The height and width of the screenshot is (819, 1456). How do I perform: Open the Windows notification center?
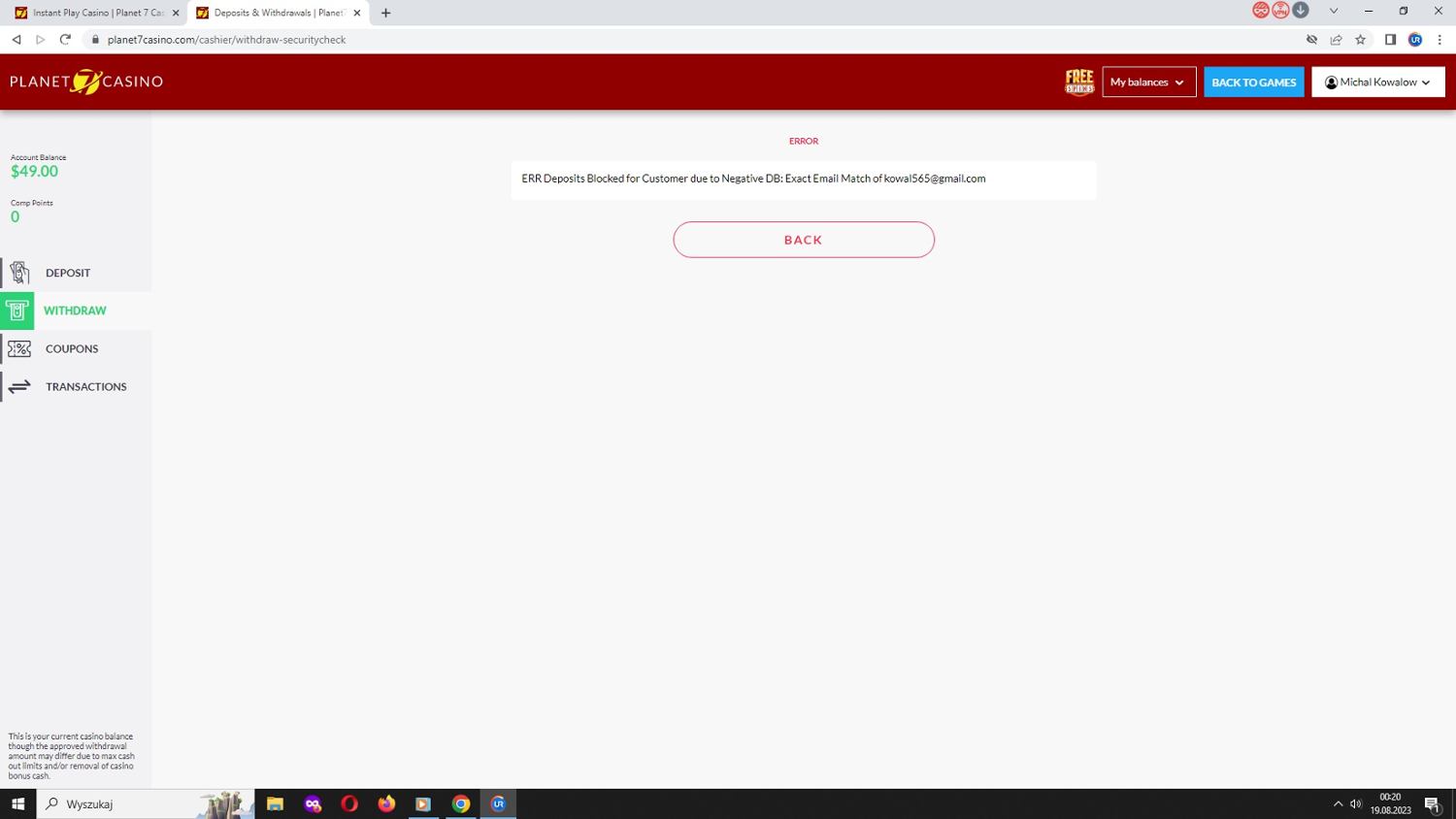(1432, 803)
